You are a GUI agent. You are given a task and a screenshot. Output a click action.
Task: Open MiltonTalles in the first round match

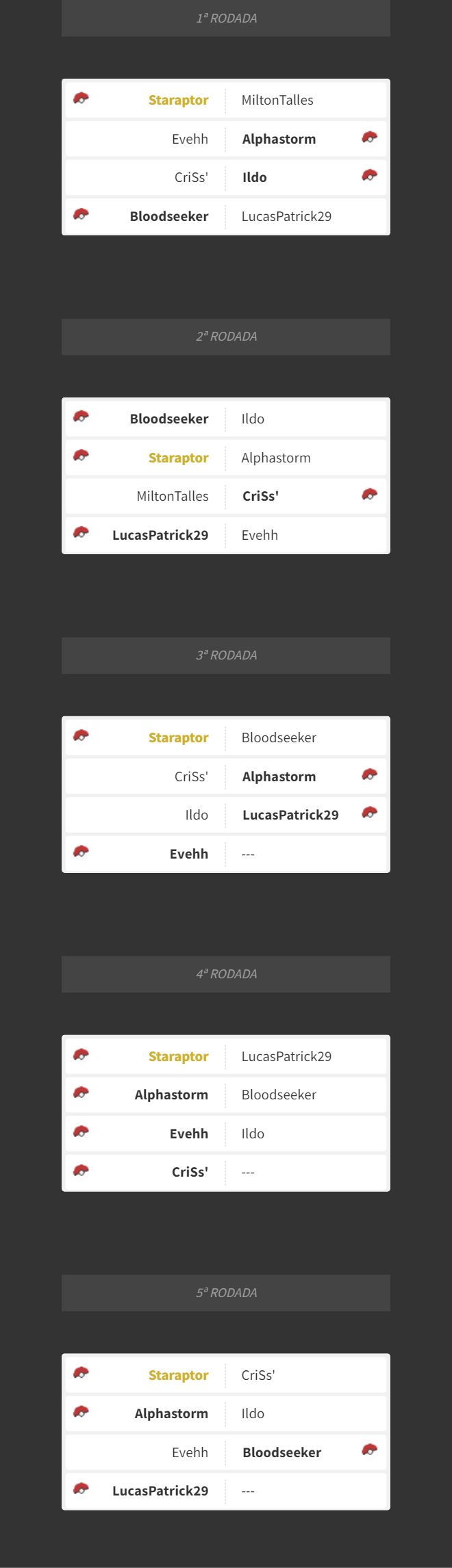[277, 100]
